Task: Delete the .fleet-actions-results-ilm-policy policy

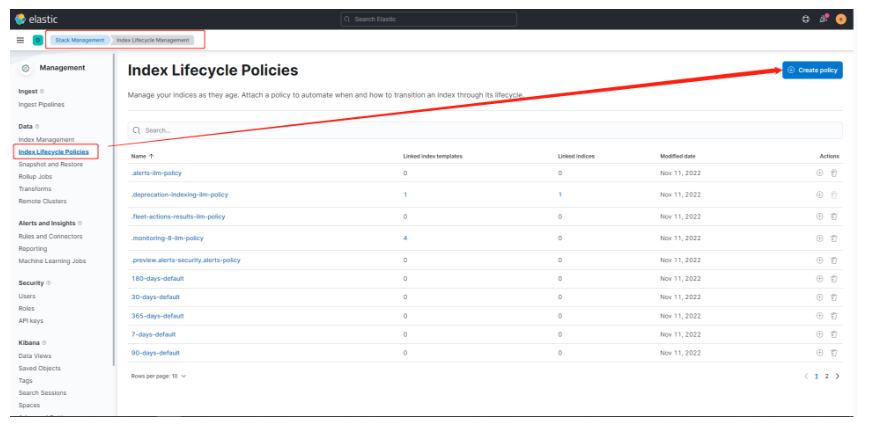Action: (x=834, y=216)
